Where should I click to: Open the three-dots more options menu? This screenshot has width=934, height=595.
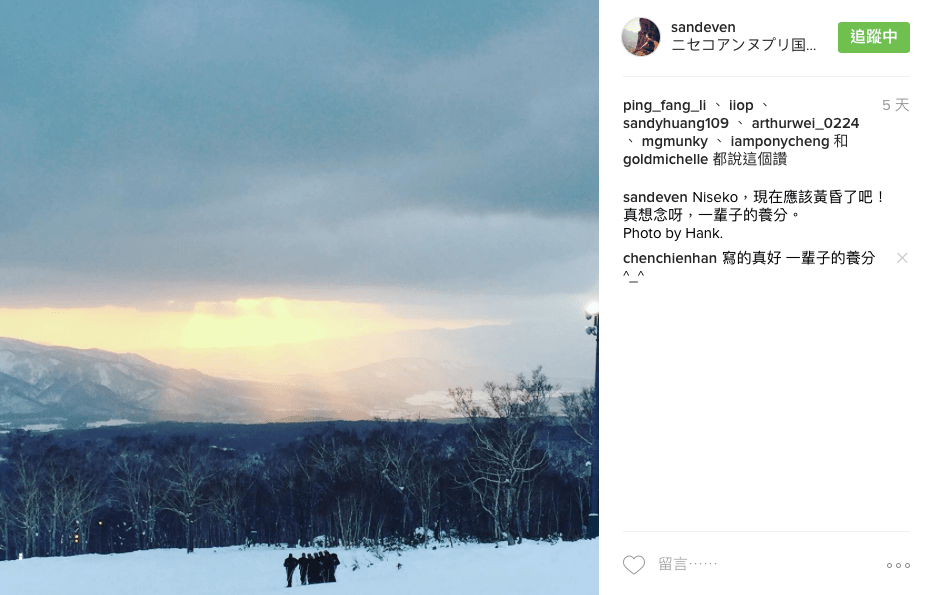tap(898, 565)
